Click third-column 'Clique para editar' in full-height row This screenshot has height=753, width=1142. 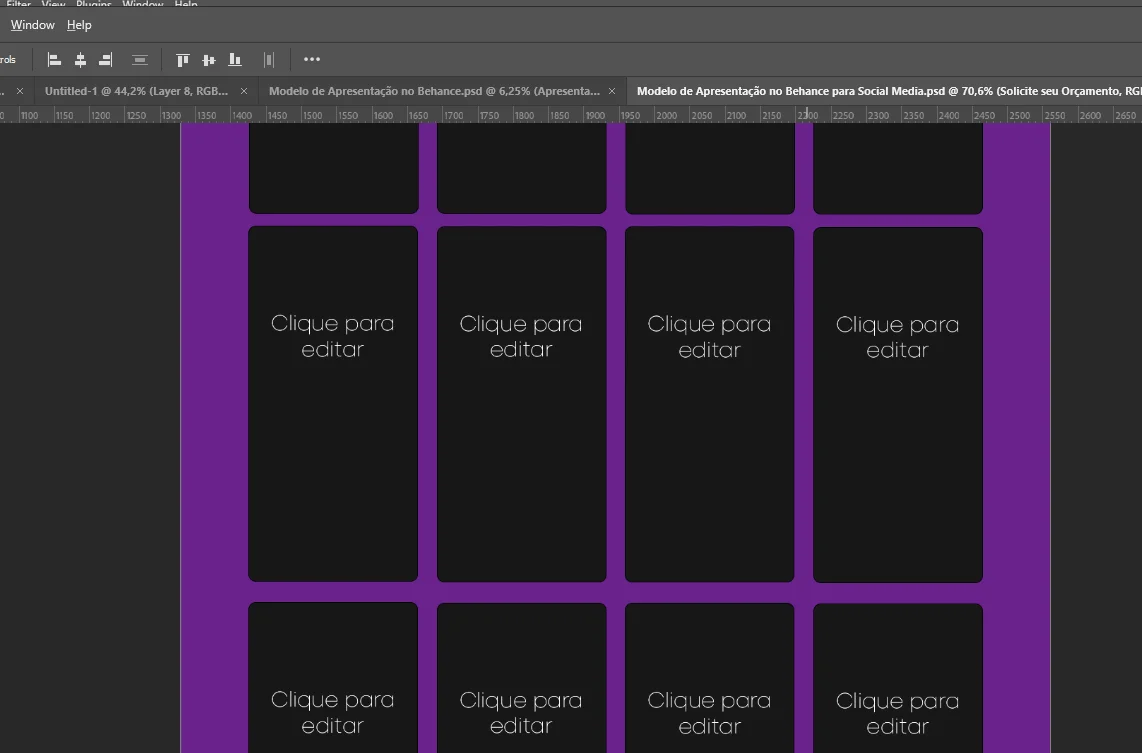(709, 337)
